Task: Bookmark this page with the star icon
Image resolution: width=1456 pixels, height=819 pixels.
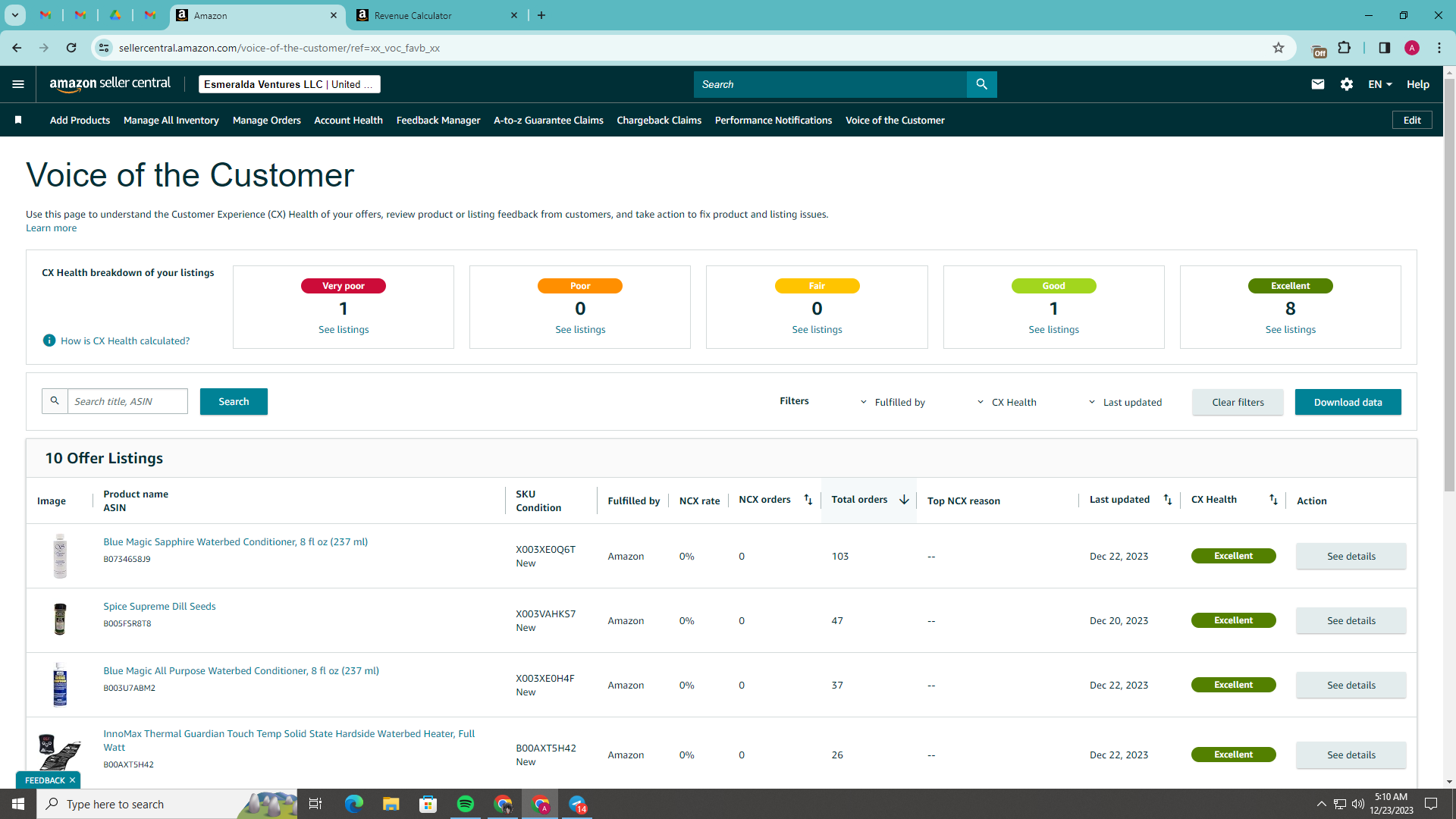Action: (1279, 48)
